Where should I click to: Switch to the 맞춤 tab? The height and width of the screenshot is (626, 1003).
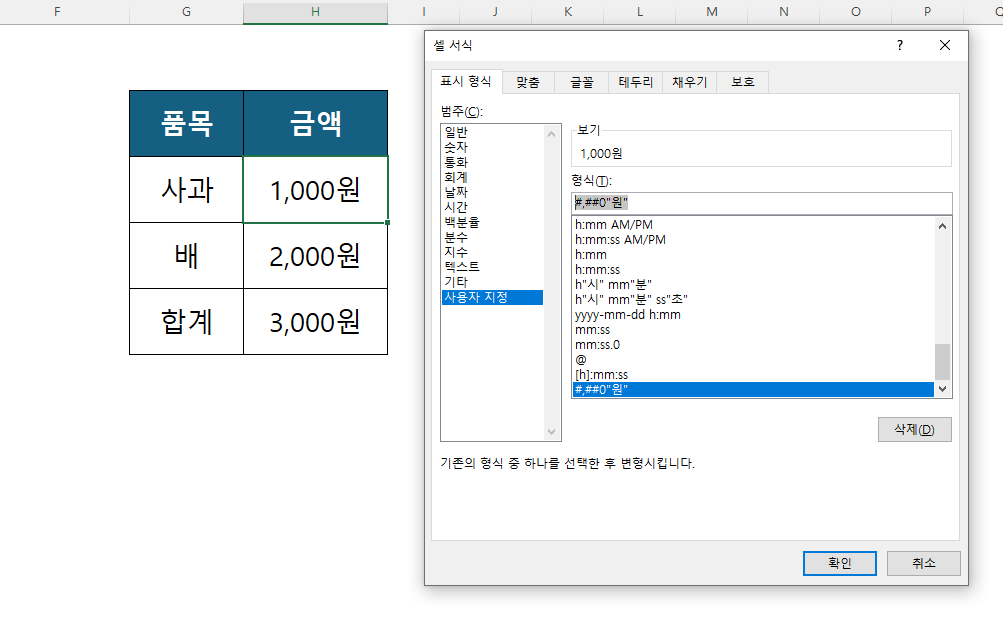click(527, 82)
